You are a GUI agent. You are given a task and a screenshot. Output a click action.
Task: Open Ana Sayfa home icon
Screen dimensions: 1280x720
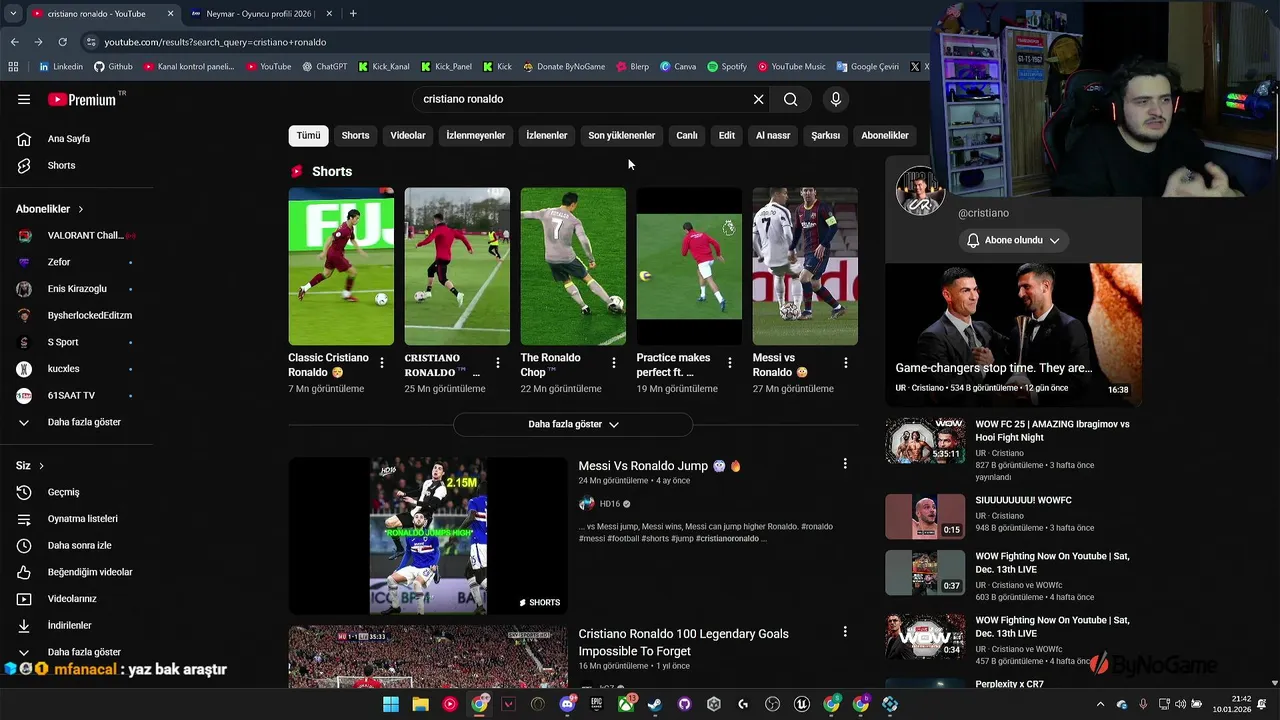click(x=24, y=139)
